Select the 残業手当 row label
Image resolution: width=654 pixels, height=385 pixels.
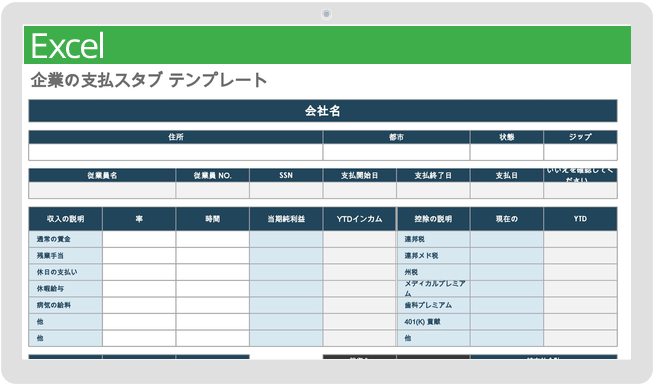coord(50,256)
